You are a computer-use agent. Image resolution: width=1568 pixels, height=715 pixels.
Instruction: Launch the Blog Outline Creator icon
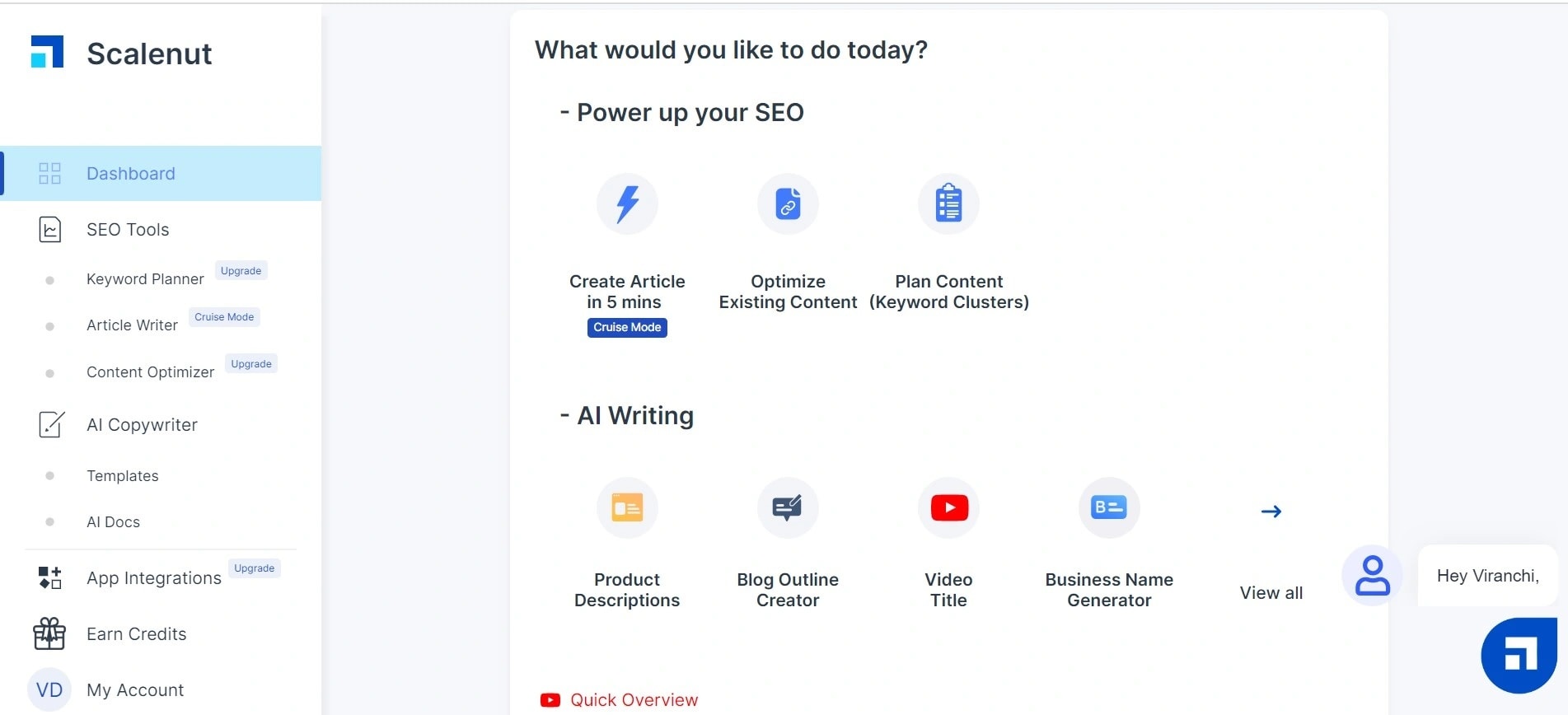(788, 507)
